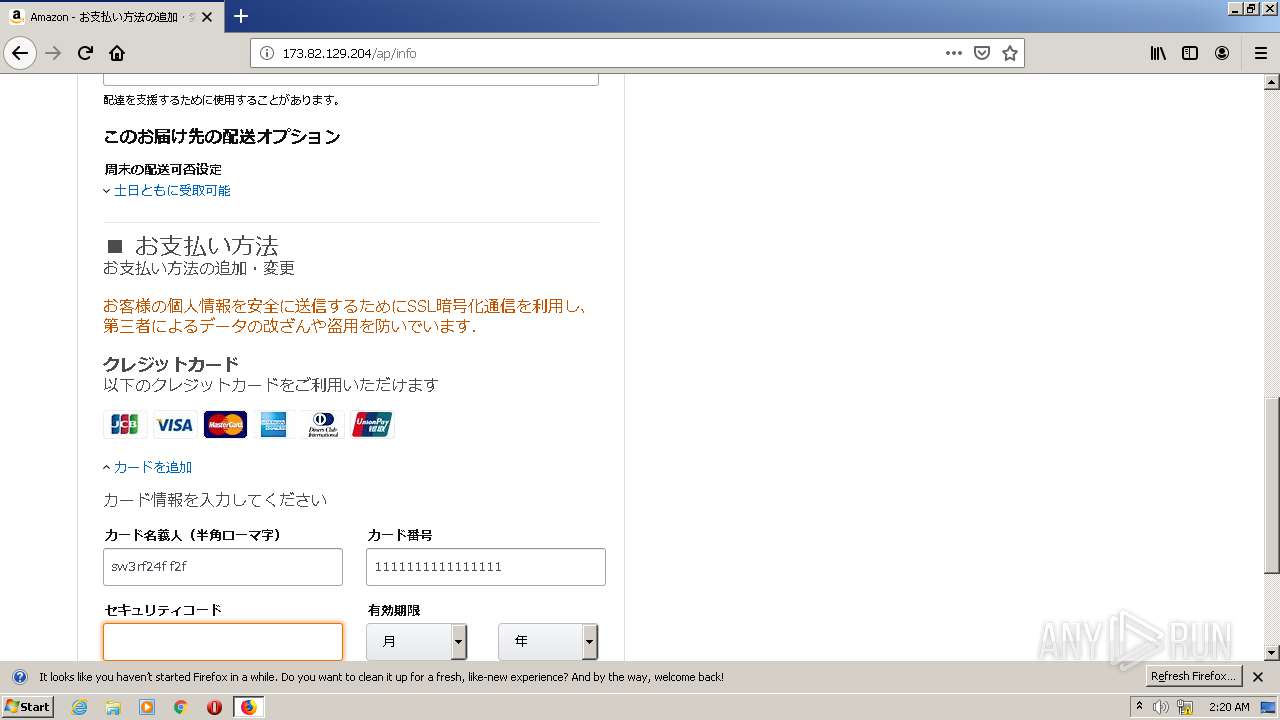Open the Firefox account icon
Screen dimensions: 1280x720
[x=1222, y=53]
